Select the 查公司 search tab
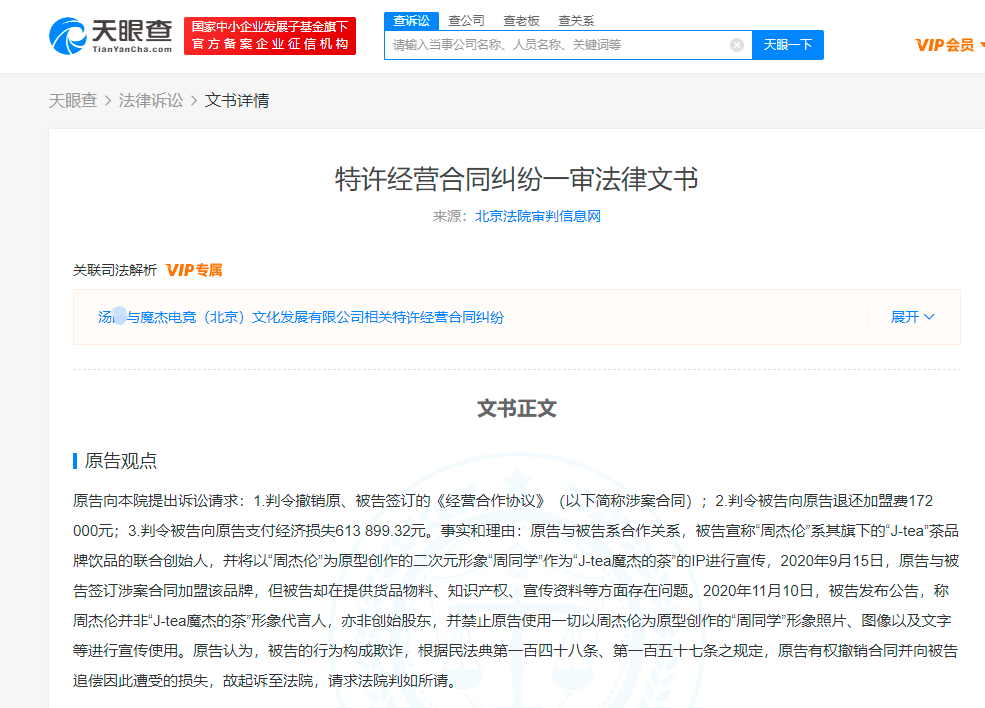 466,21
